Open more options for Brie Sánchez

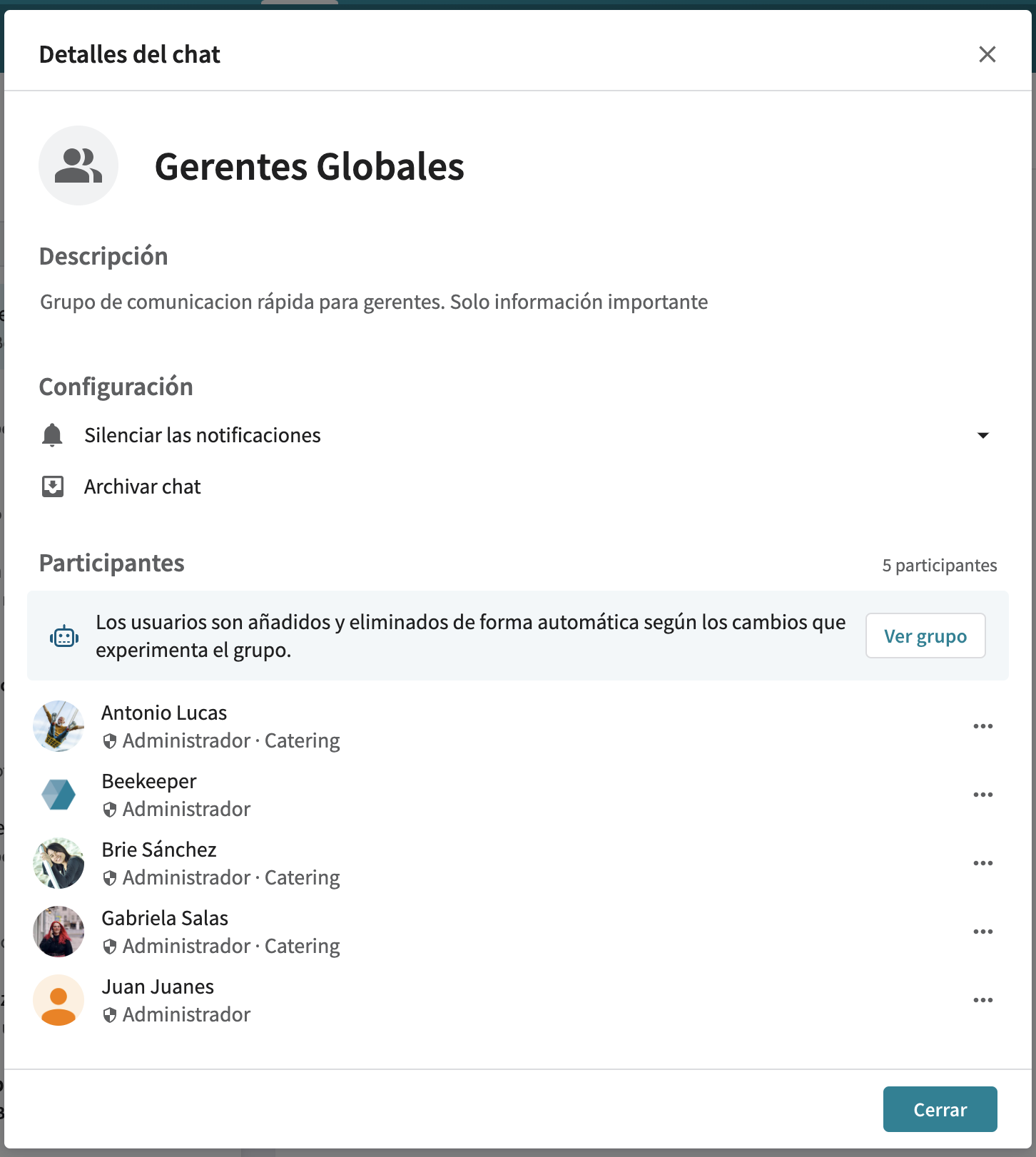[x=982, y=863]
